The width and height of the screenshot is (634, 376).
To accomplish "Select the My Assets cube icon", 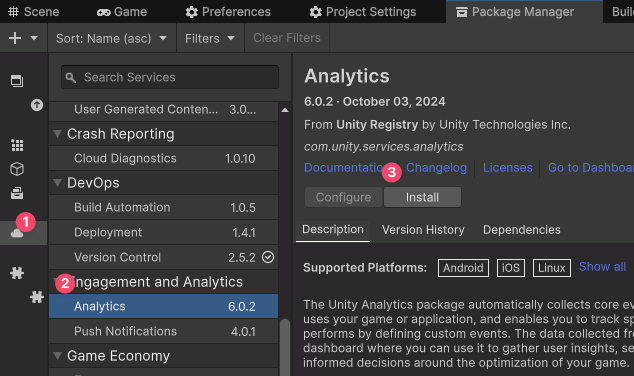I will coord(17,169).
